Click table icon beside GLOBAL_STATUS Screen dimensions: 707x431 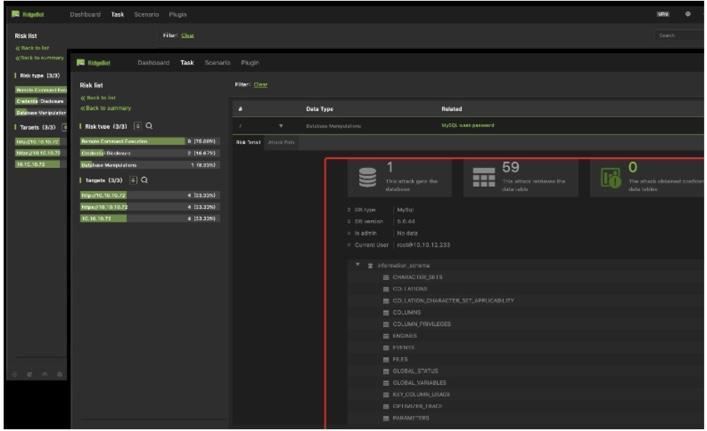pos(386,371)
